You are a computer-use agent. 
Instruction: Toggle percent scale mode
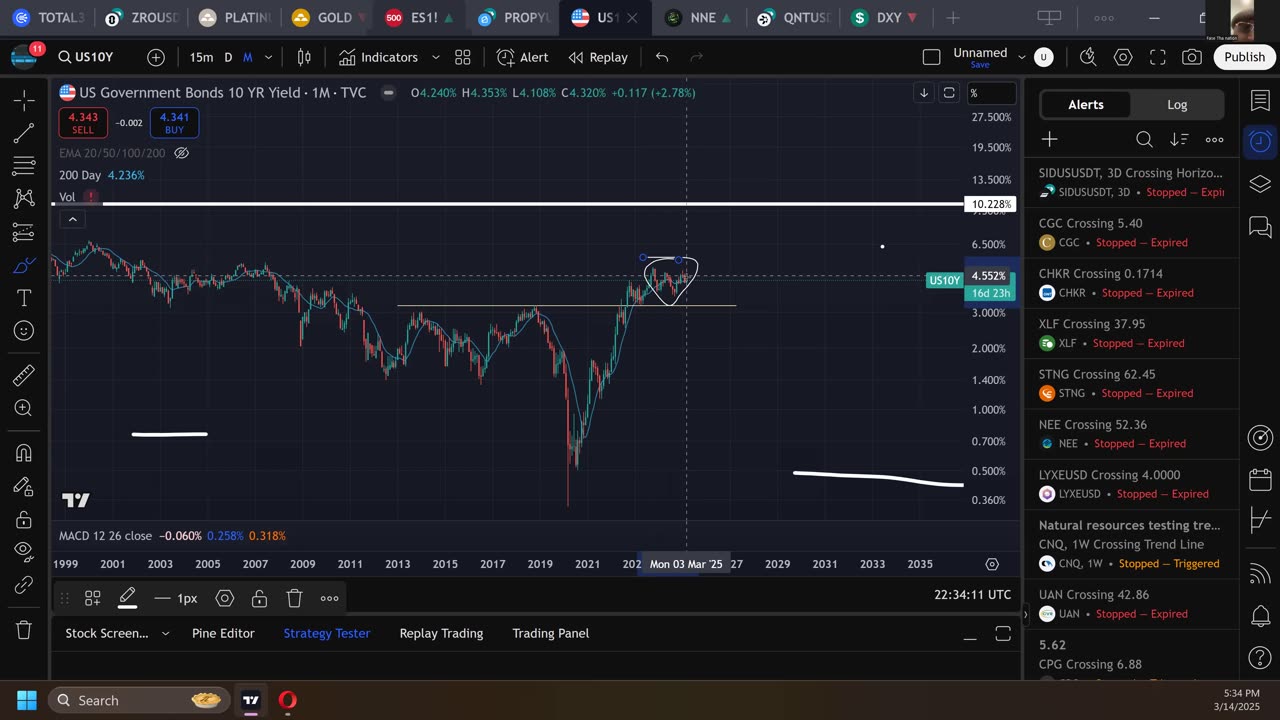[990, 93]
